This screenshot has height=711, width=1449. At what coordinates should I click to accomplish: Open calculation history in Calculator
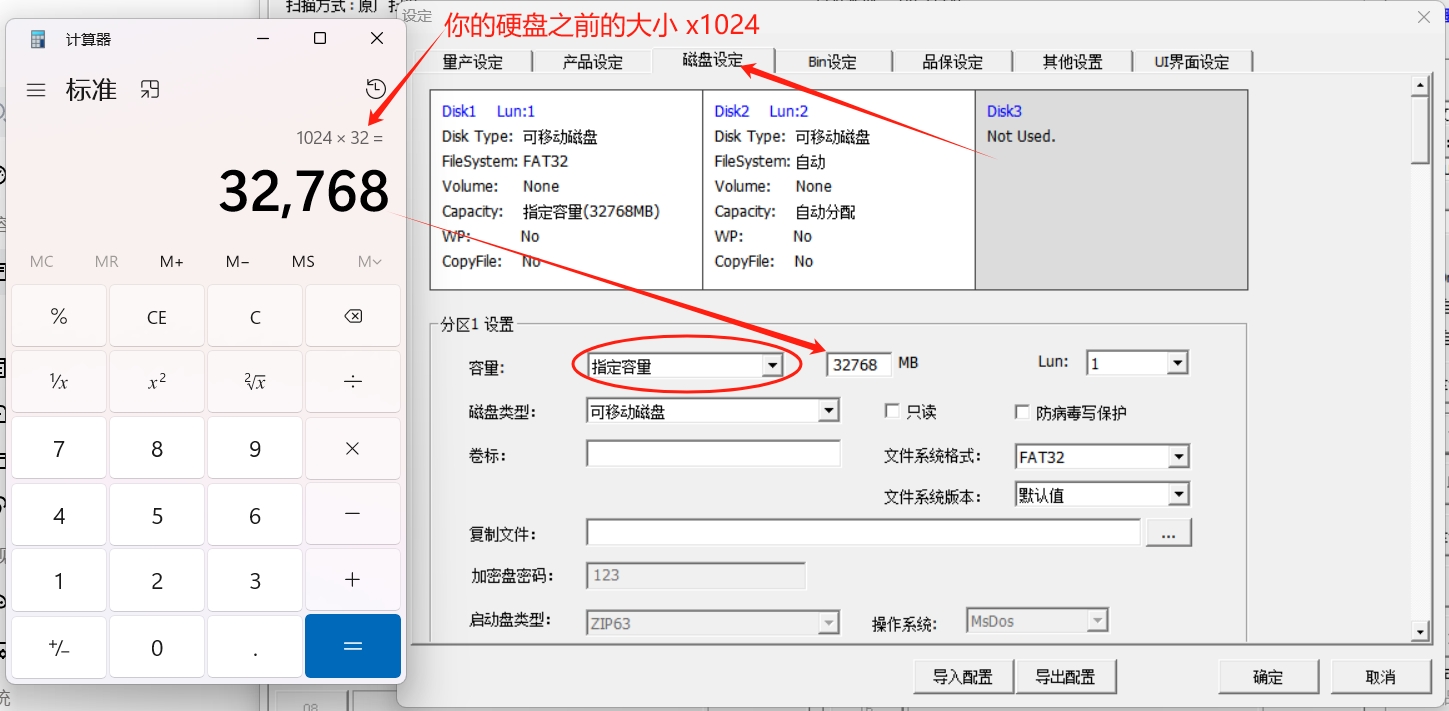[x=375, y=88]
